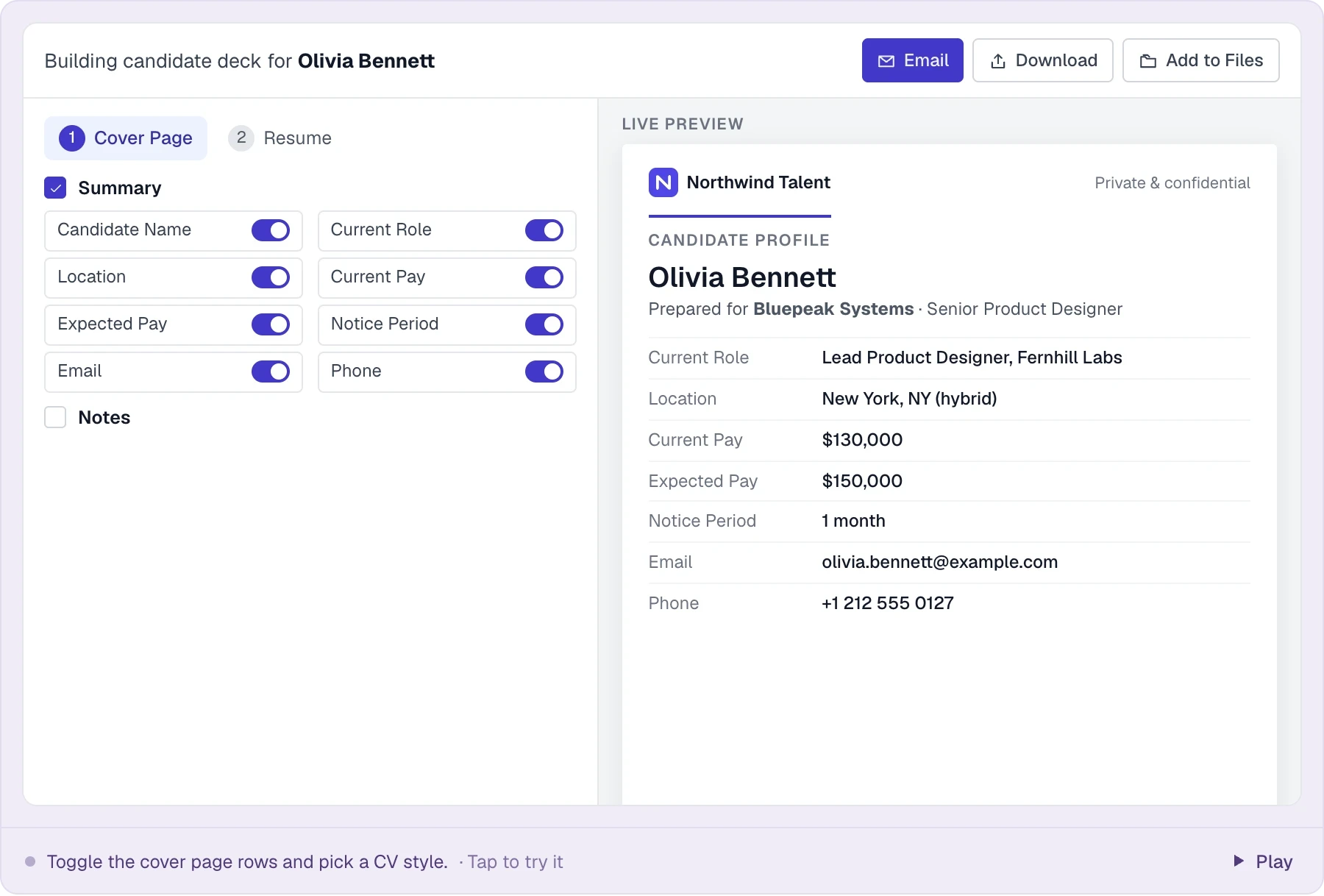Click the Summary section label

(120, 188)
